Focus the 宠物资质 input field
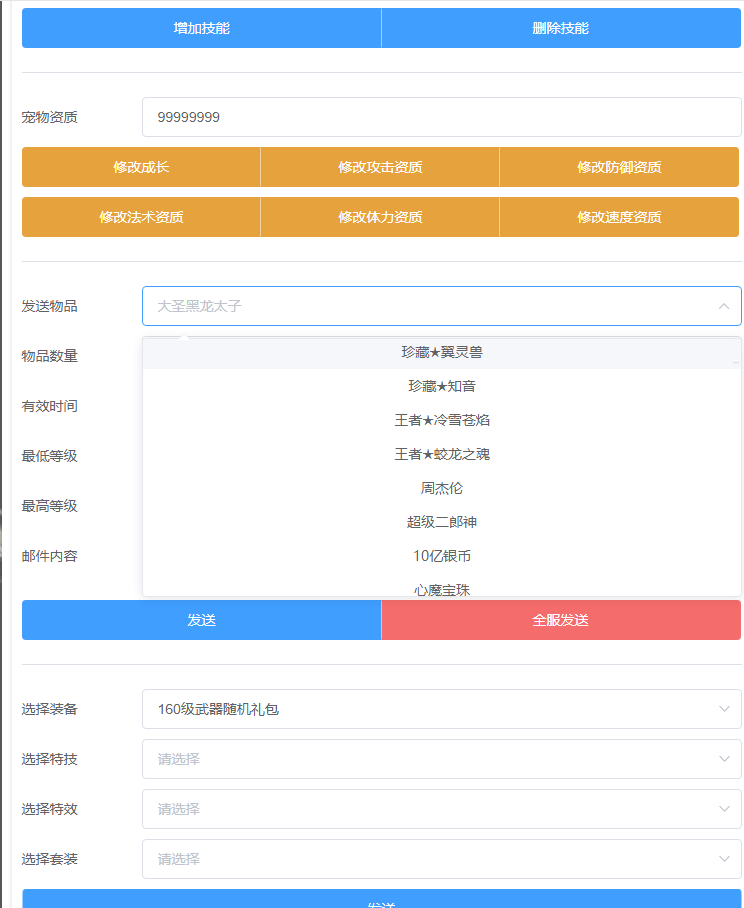This screenshot has height=908, width=744. (x=440, y=117)
